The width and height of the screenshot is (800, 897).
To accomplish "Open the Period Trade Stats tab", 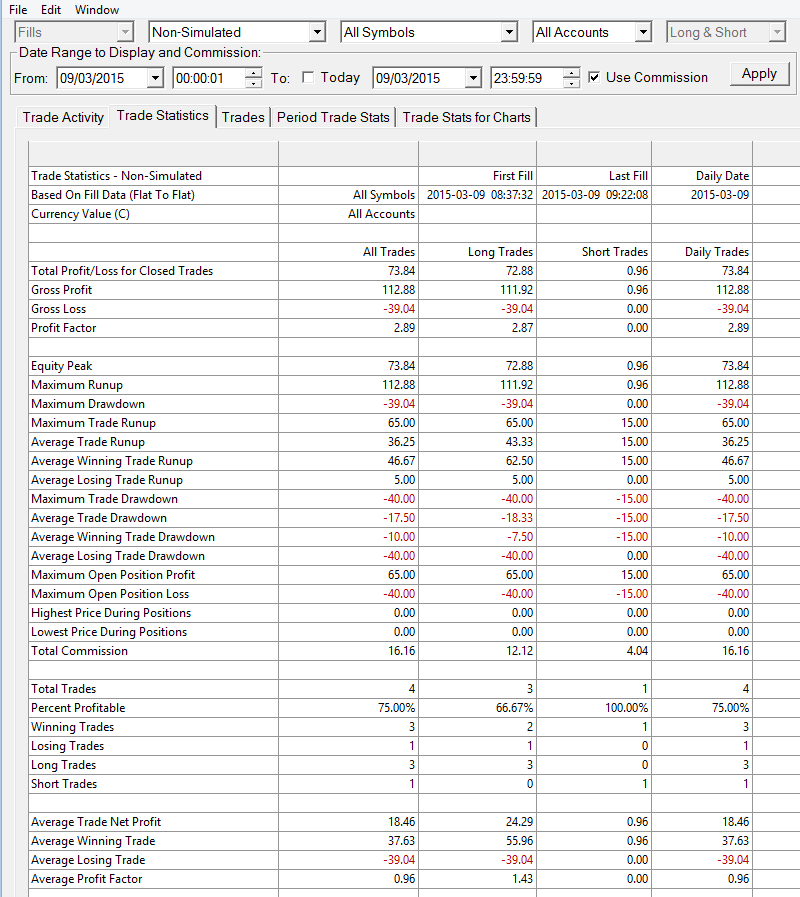I will [333, 117].
